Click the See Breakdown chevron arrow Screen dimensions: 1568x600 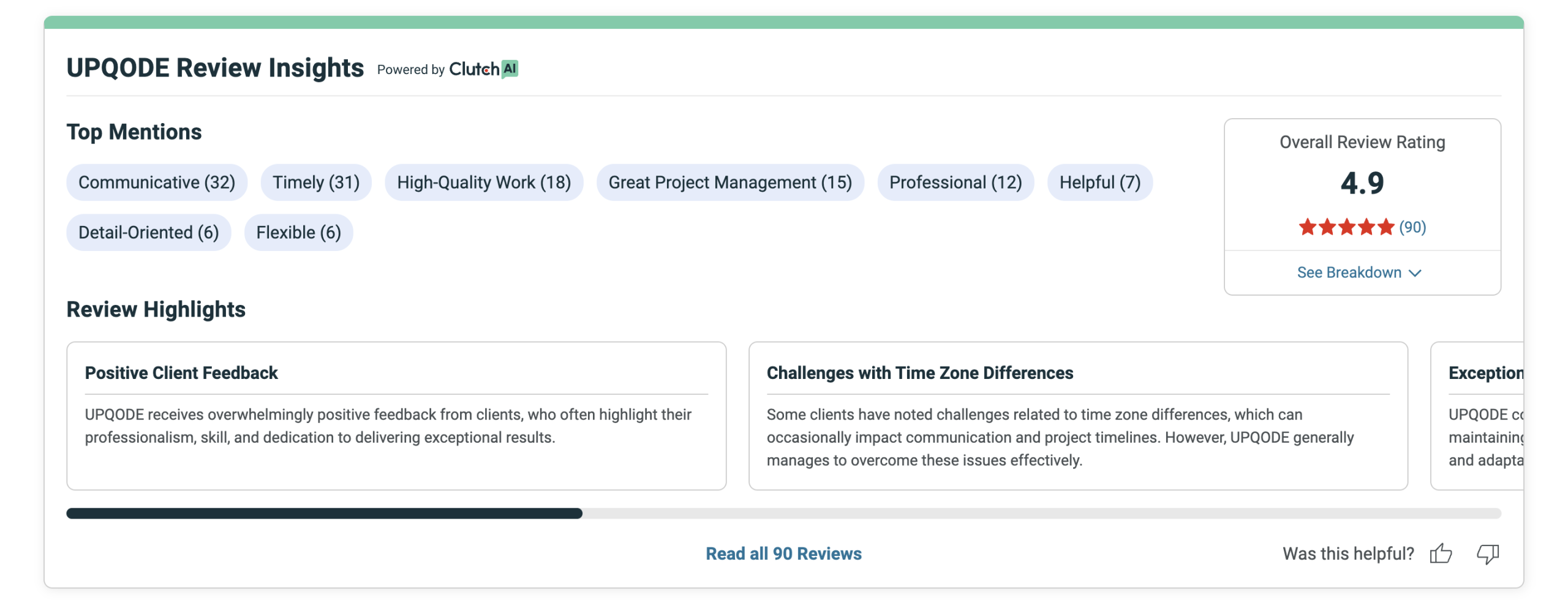pos(1415,273)
